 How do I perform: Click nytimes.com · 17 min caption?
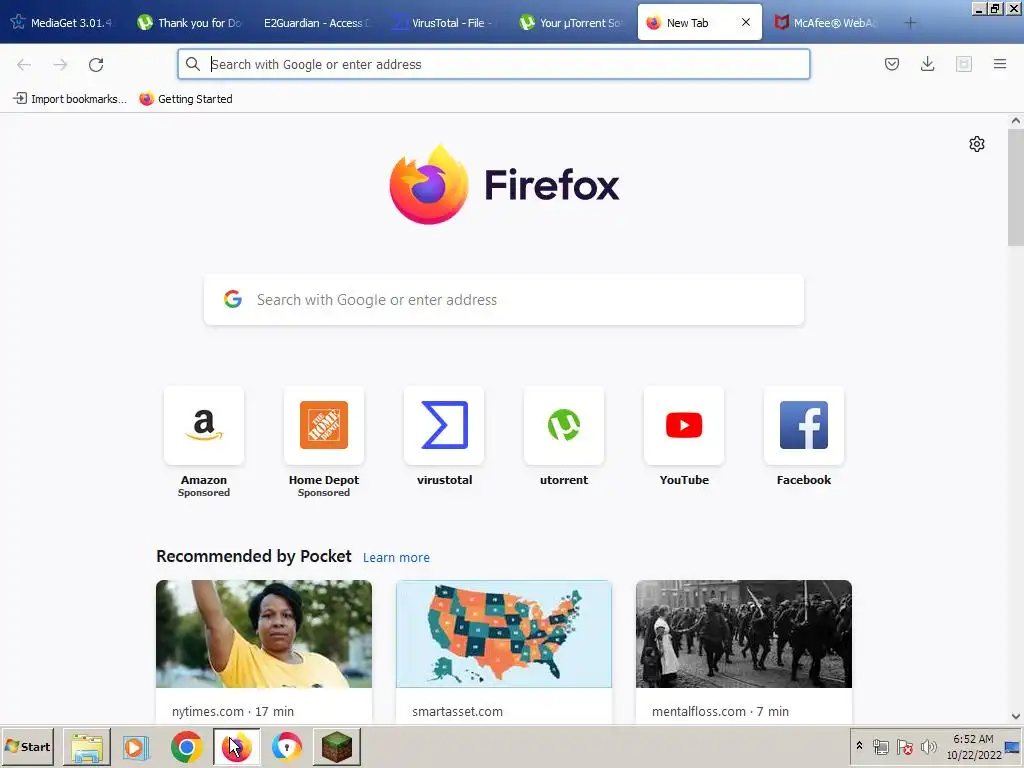pyautogui.click(x=232, y=711)
